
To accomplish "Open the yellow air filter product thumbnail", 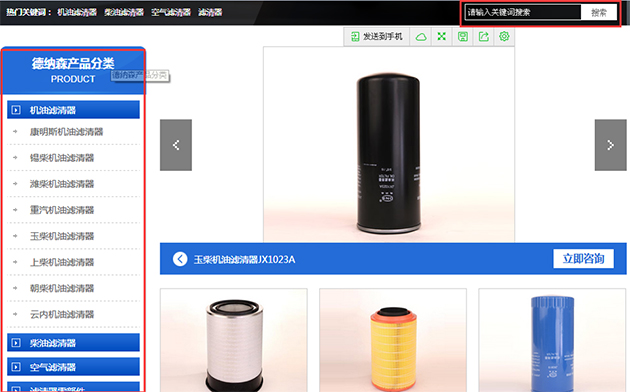I will (393, 340).
